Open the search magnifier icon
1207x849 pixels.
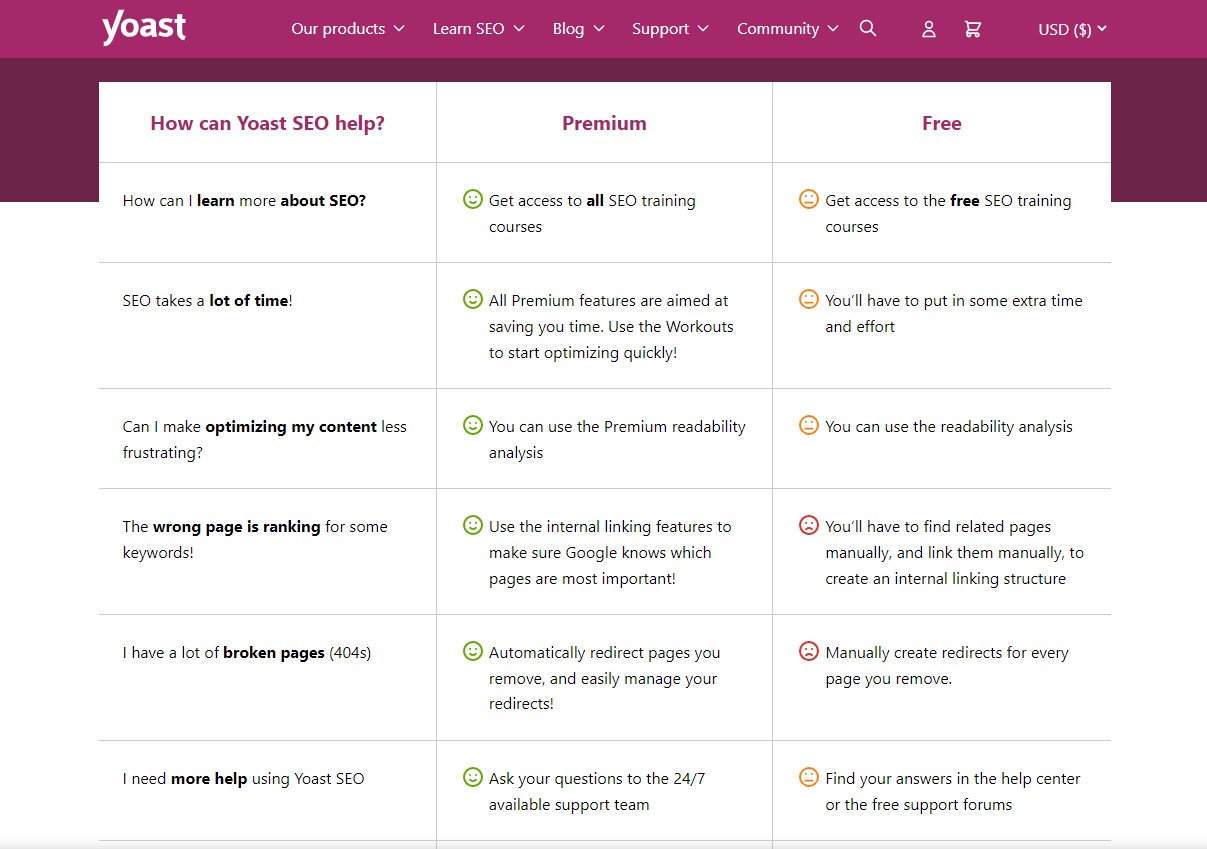(868, 29)
